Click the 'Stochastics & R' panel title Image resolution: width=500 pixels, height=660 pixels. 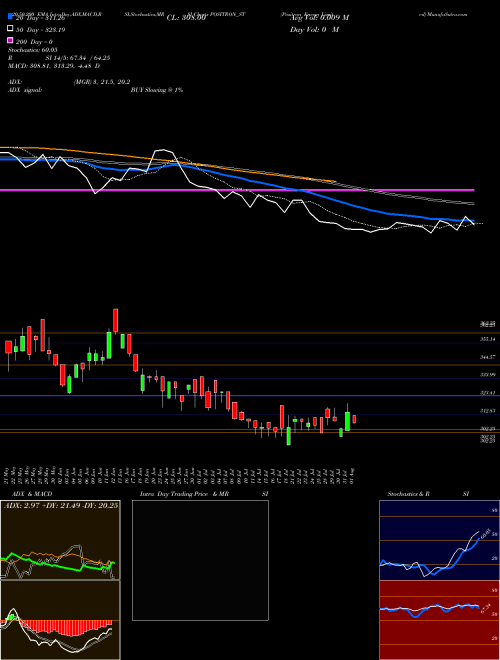pos(408,494)
